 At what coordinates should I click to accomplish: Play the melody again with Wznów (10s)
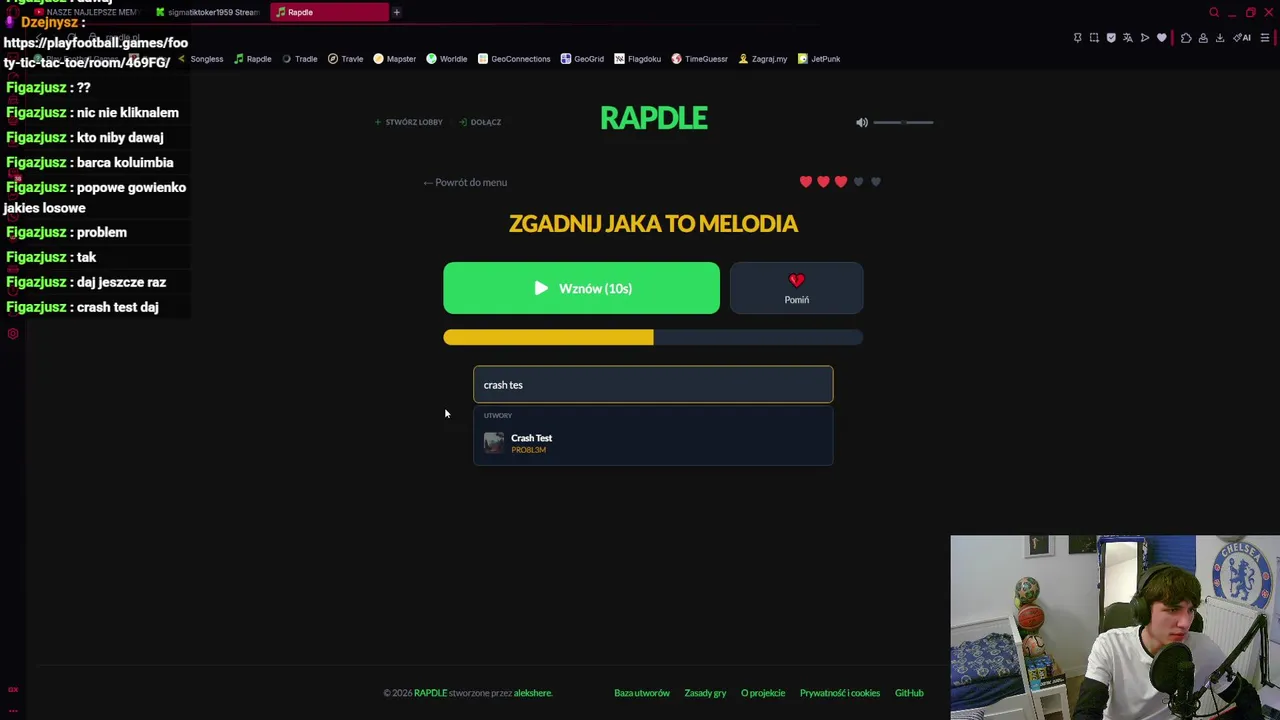581,288
